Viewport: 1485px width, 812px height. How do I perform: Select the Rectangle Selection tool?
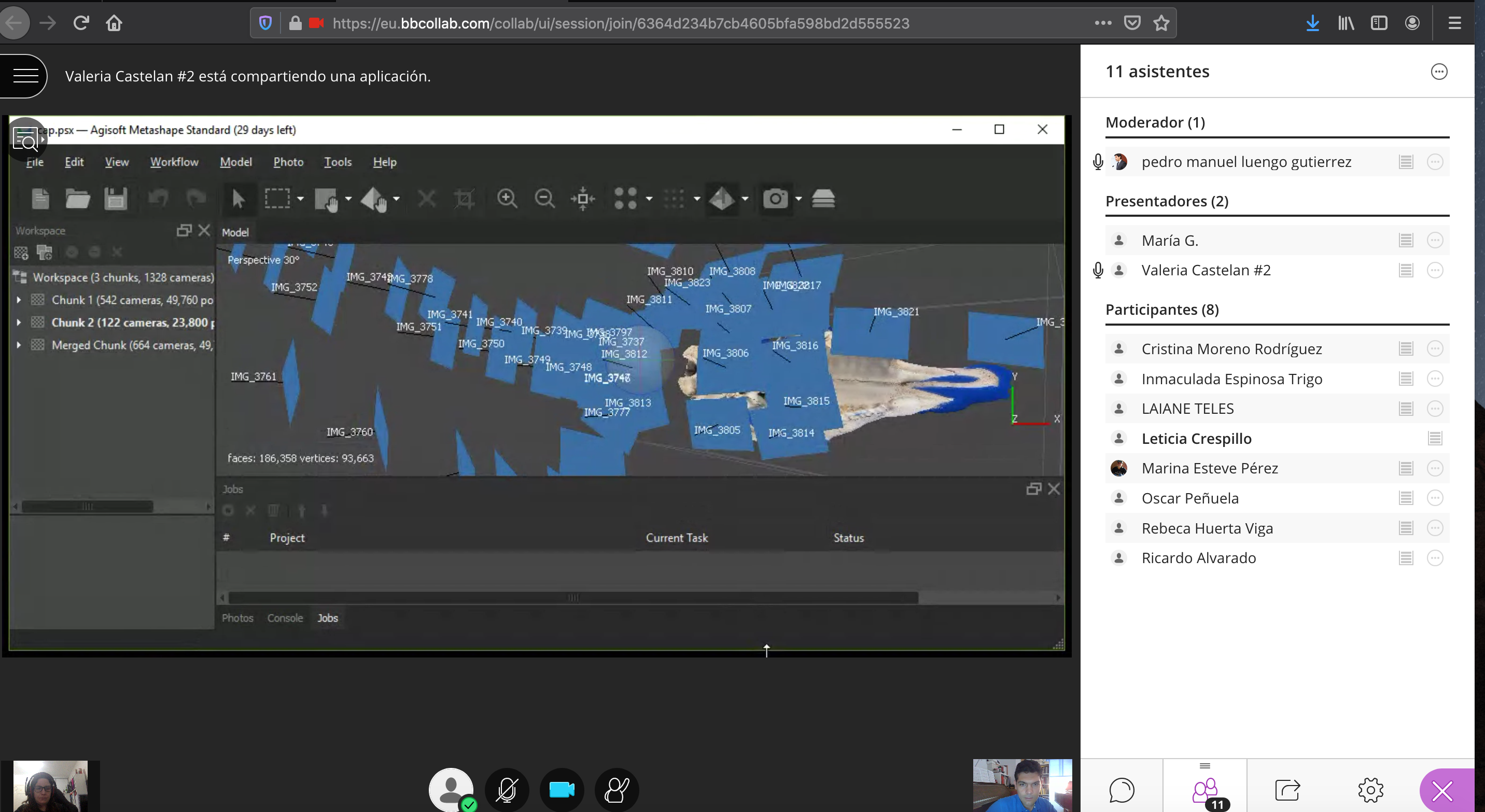pyautogui.click(x=277, y=199)
